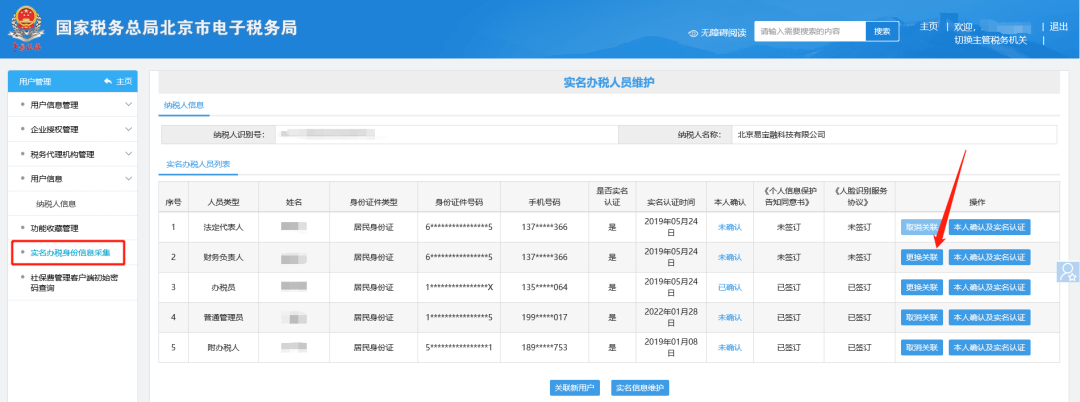Click 更换关联 for 办税员 row
Viewport: 1080px width, 402px height.
921,287
